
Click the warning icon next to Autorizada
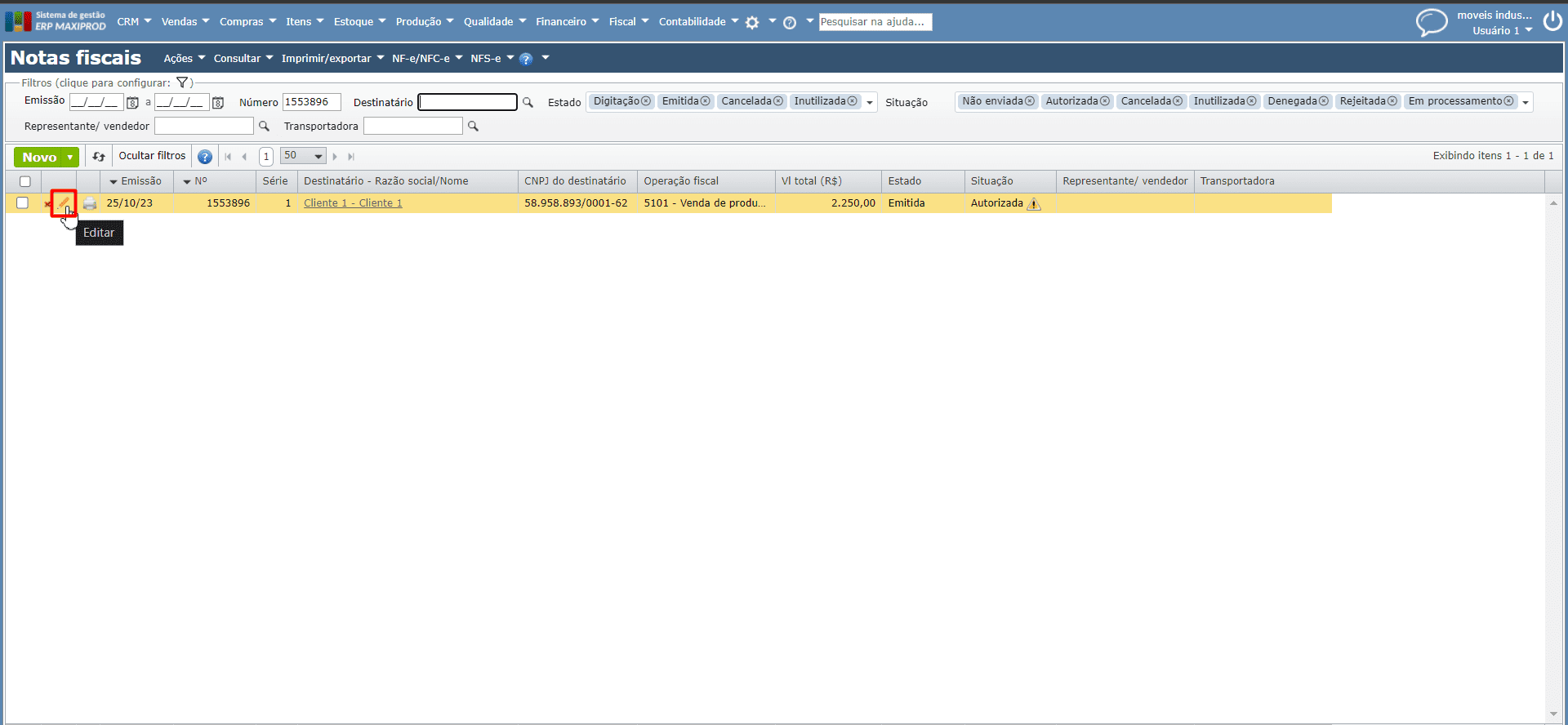point(1034,204)
